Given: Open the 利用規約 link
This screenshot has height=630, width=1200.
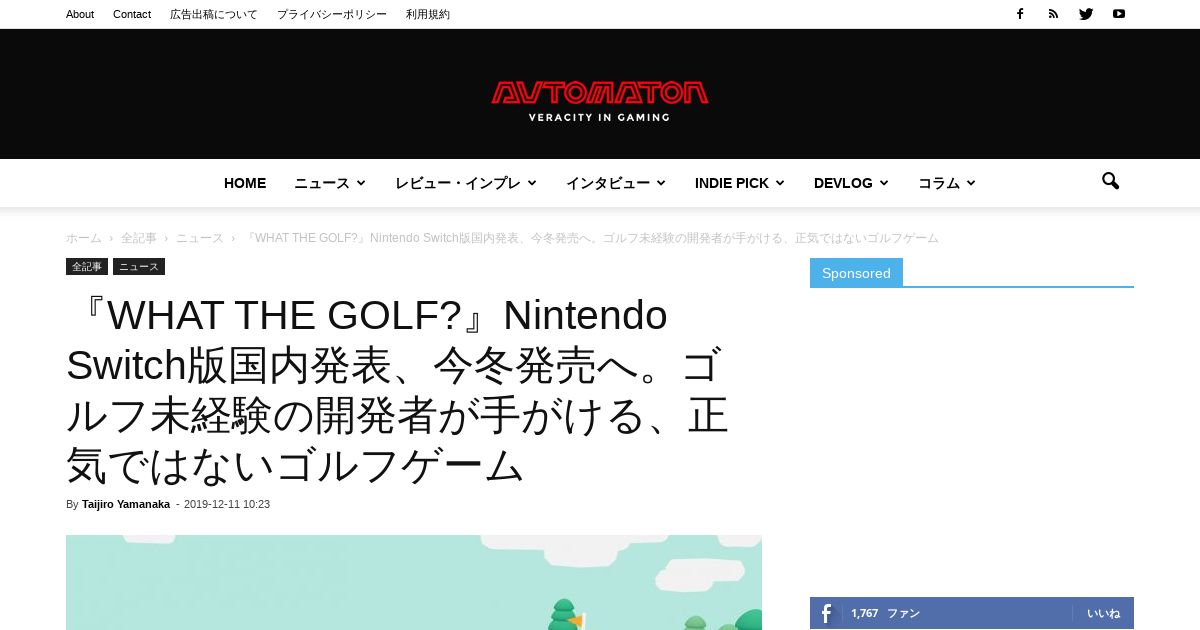Looking at the screenshot, I should coord(428,14).
